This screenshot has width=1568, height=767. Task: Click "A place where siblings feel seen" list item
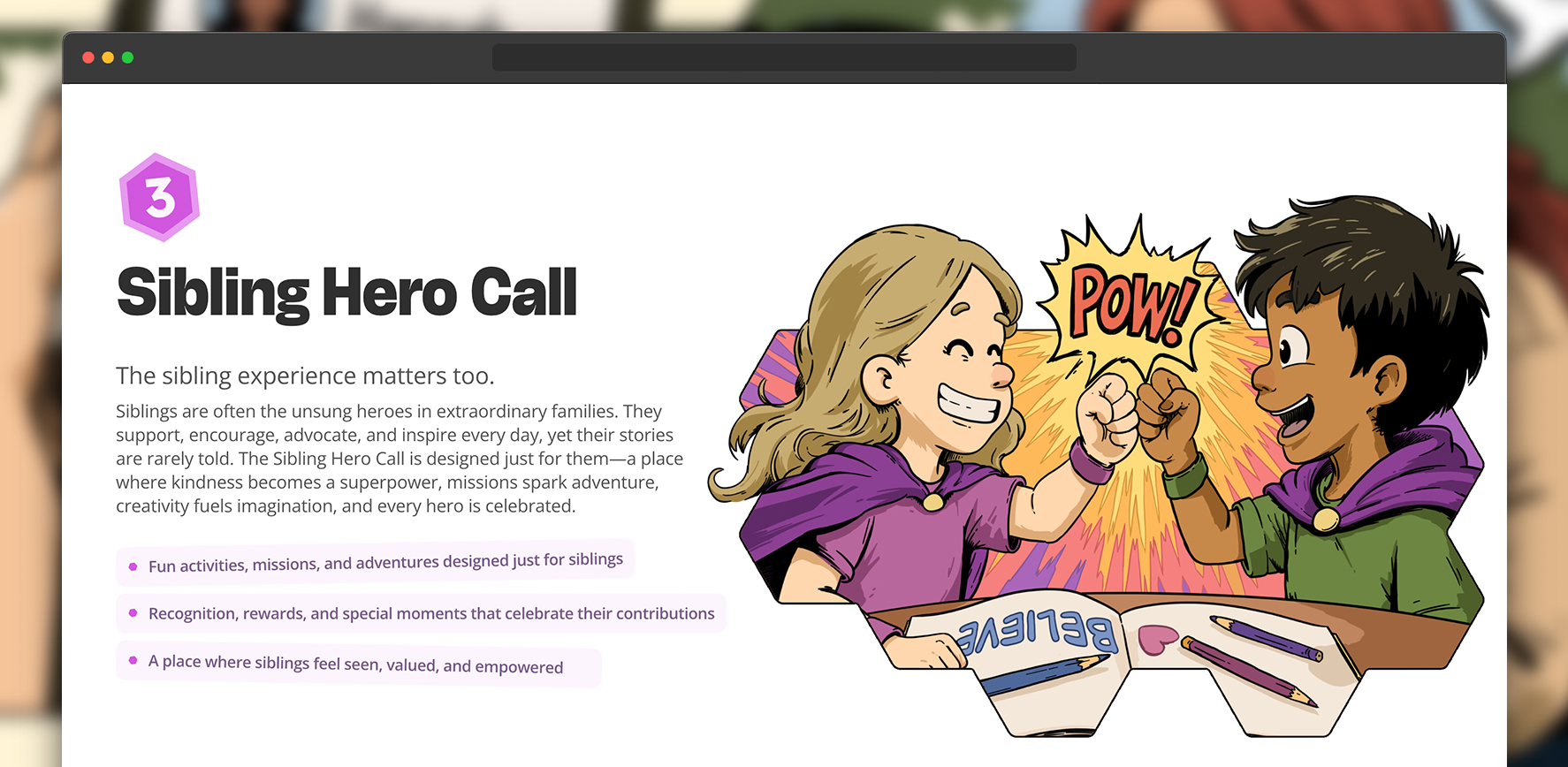pyautogui.click(x=359, y=664)
